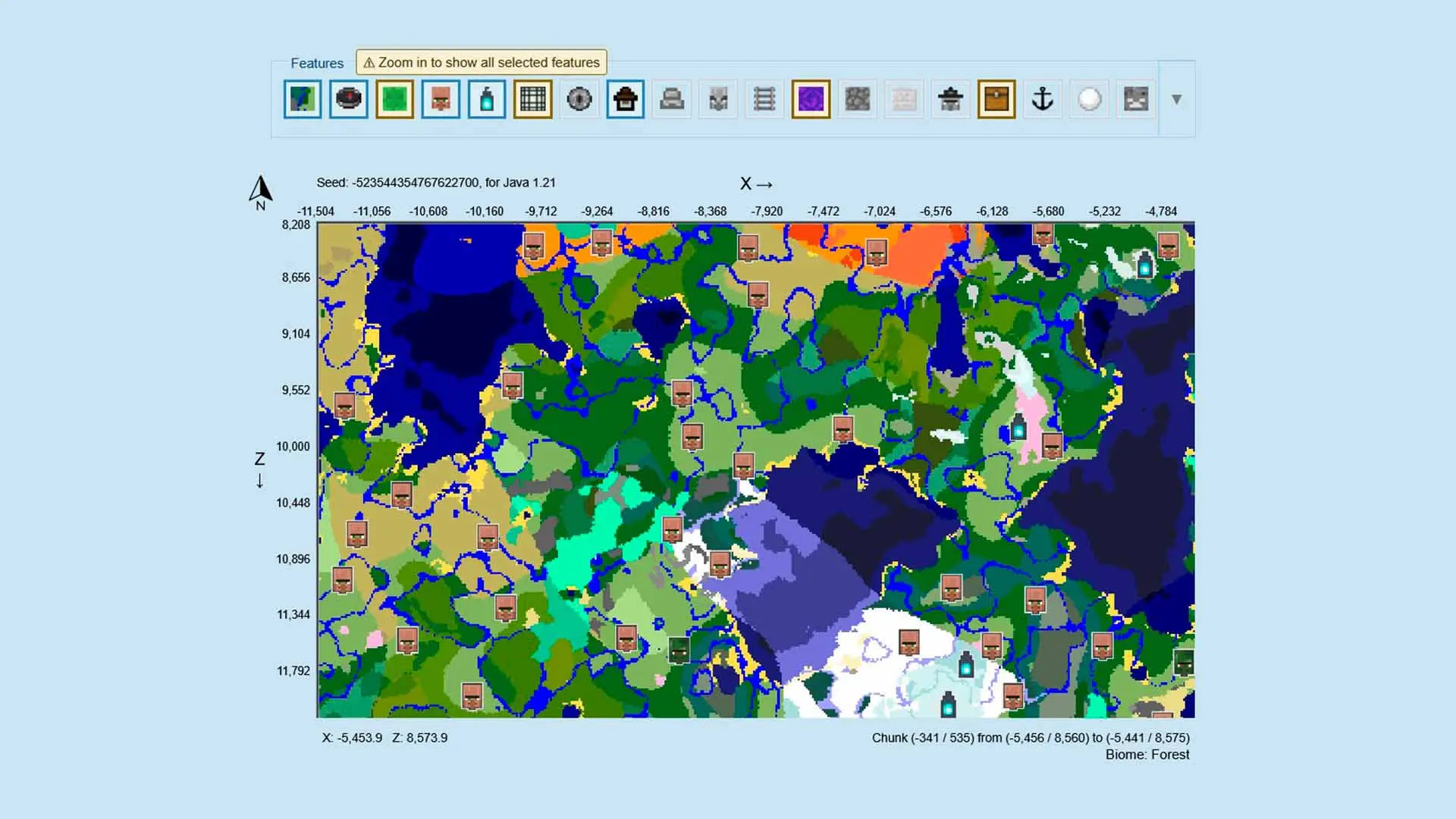Click the -9,712 X-axis label
Image resolution: width=1456 pixels, height=819 pixels.
tap(541, 212)
